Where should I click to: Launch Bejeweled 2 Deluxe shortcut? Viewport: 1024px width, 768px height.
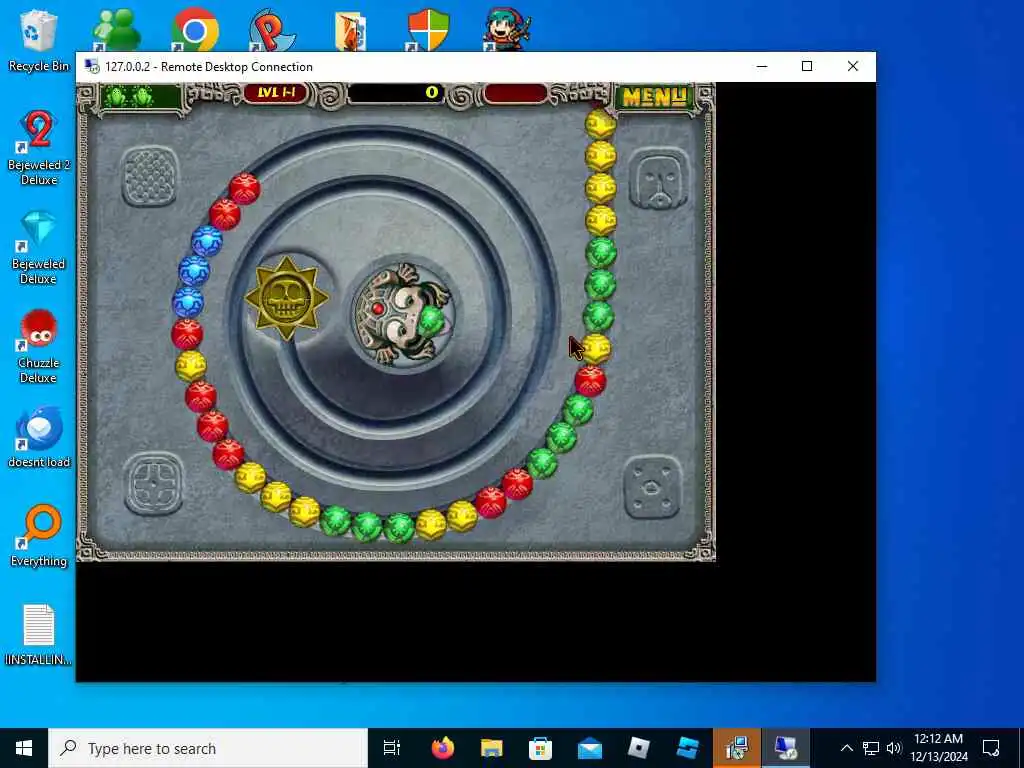click(x=38, y=148)
